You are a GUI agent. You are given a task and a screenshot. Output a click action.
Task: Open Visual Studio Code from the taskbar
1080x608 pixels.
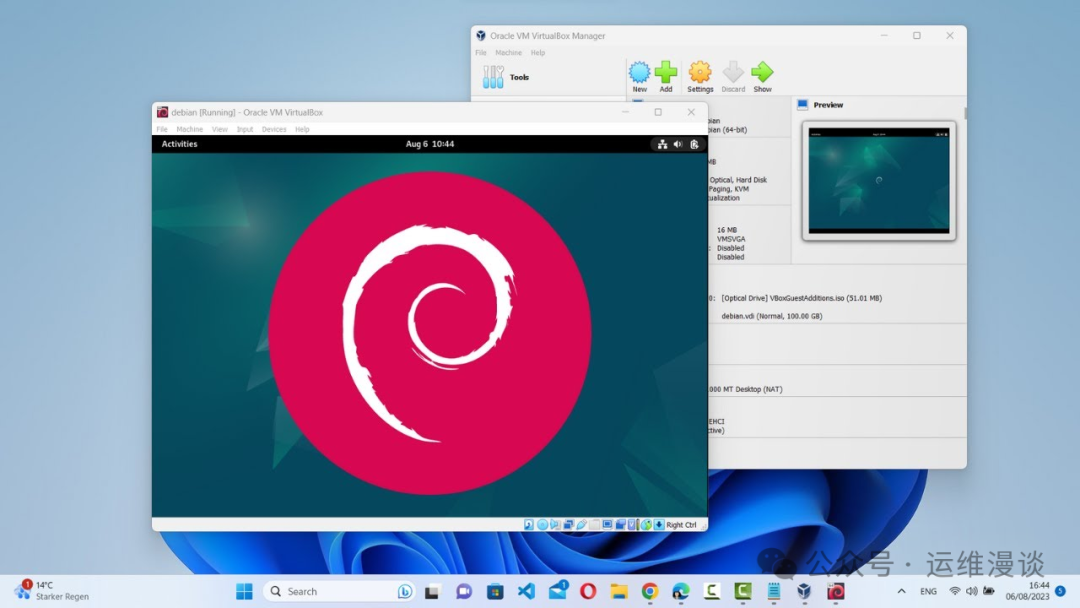point(526,591)
